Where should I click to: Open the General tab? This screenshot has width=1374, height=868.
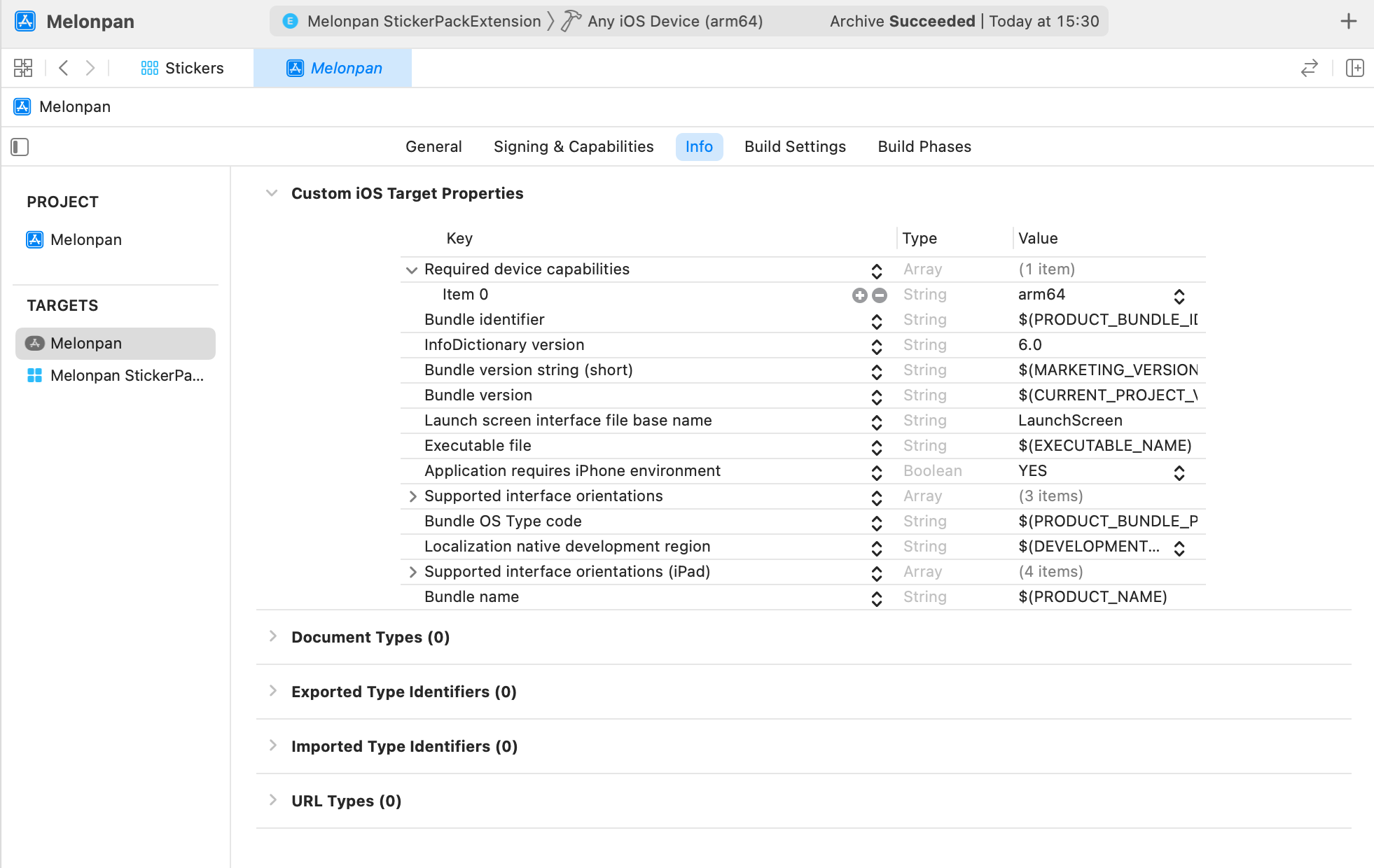(433, 147)
